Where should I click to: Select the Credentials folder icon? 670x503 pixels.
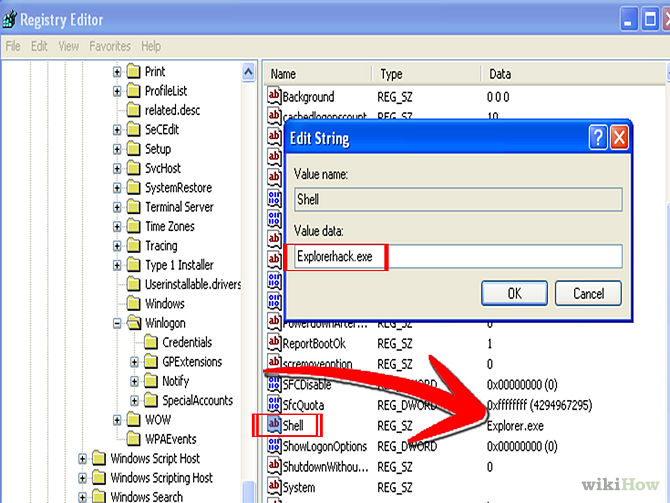pyautogui.click(x=150, y=342)
